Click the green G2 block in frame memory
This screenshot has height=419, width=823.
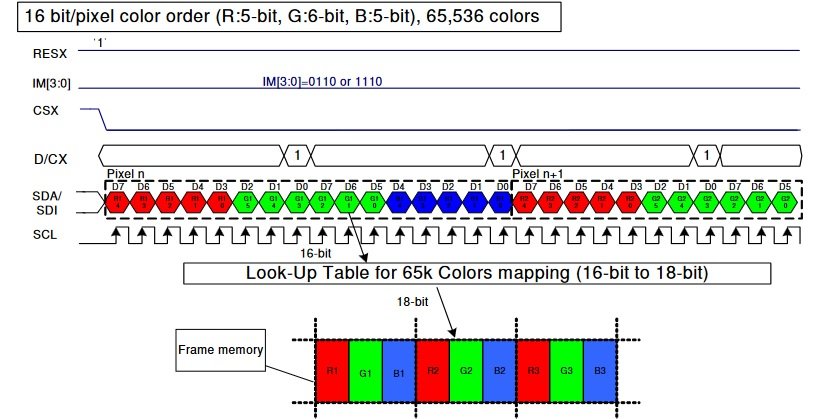click(466, 371)
